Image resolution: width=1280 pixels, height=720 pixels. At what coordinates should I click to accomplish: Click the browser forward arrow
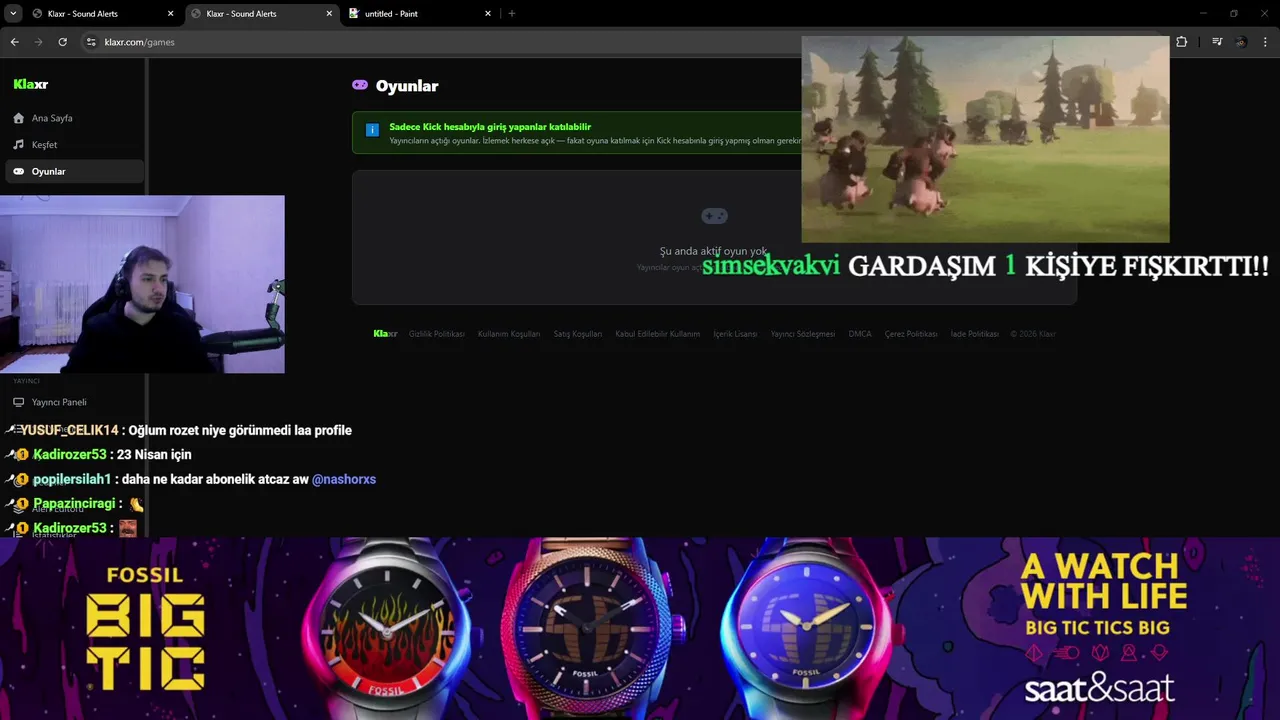tap(38, 42)
